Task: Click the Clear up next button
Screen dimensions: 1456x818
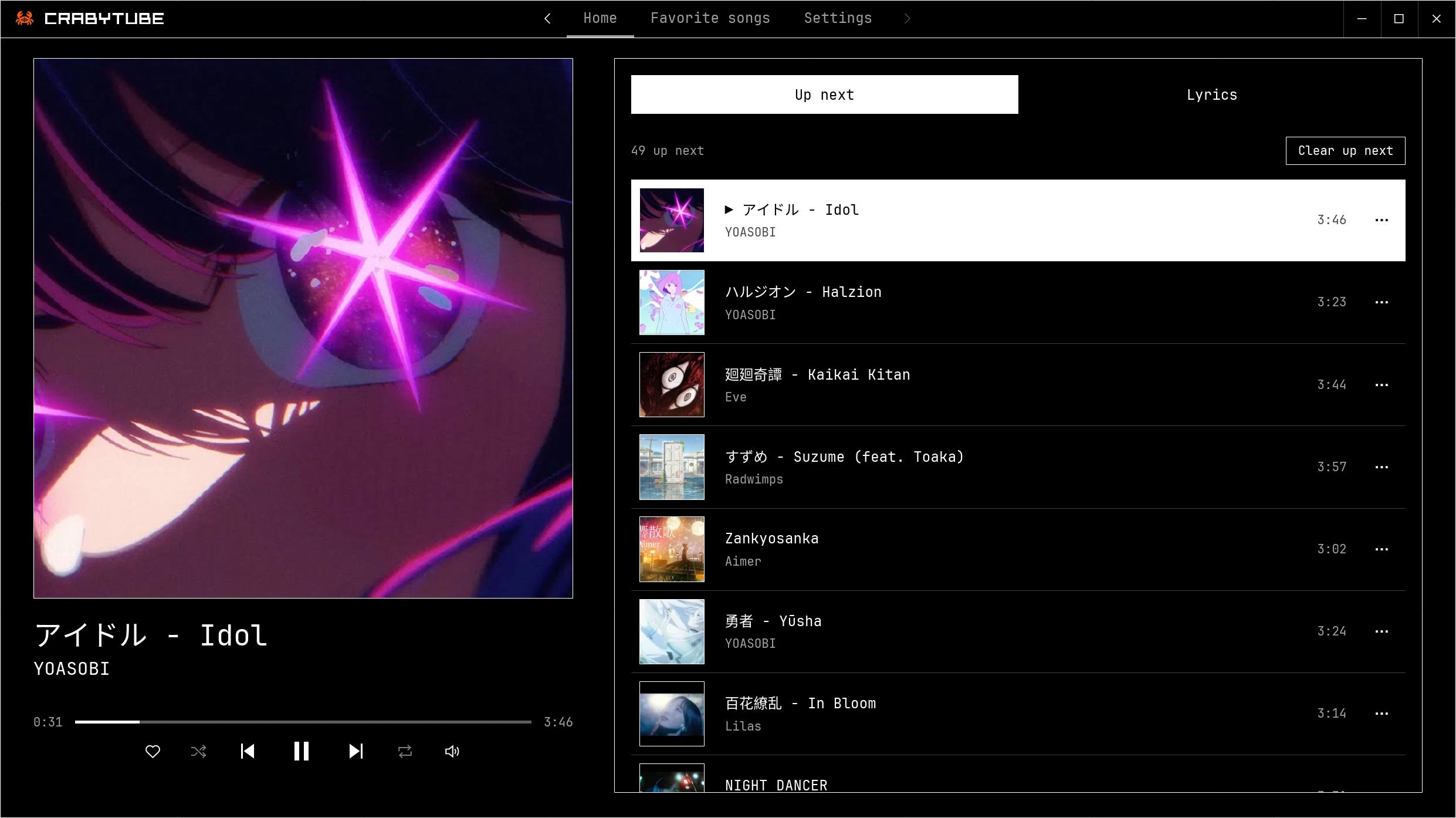Action: click(x=1345, y=151)
